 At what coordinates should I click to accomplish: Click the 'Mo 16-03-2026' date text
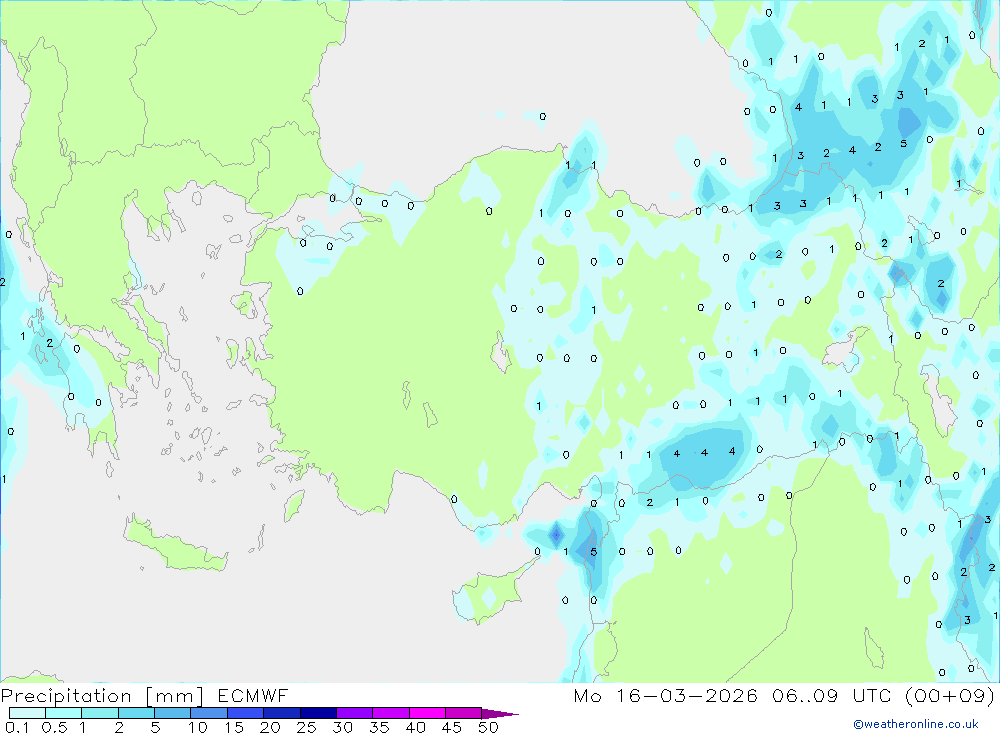click(665, 695)
